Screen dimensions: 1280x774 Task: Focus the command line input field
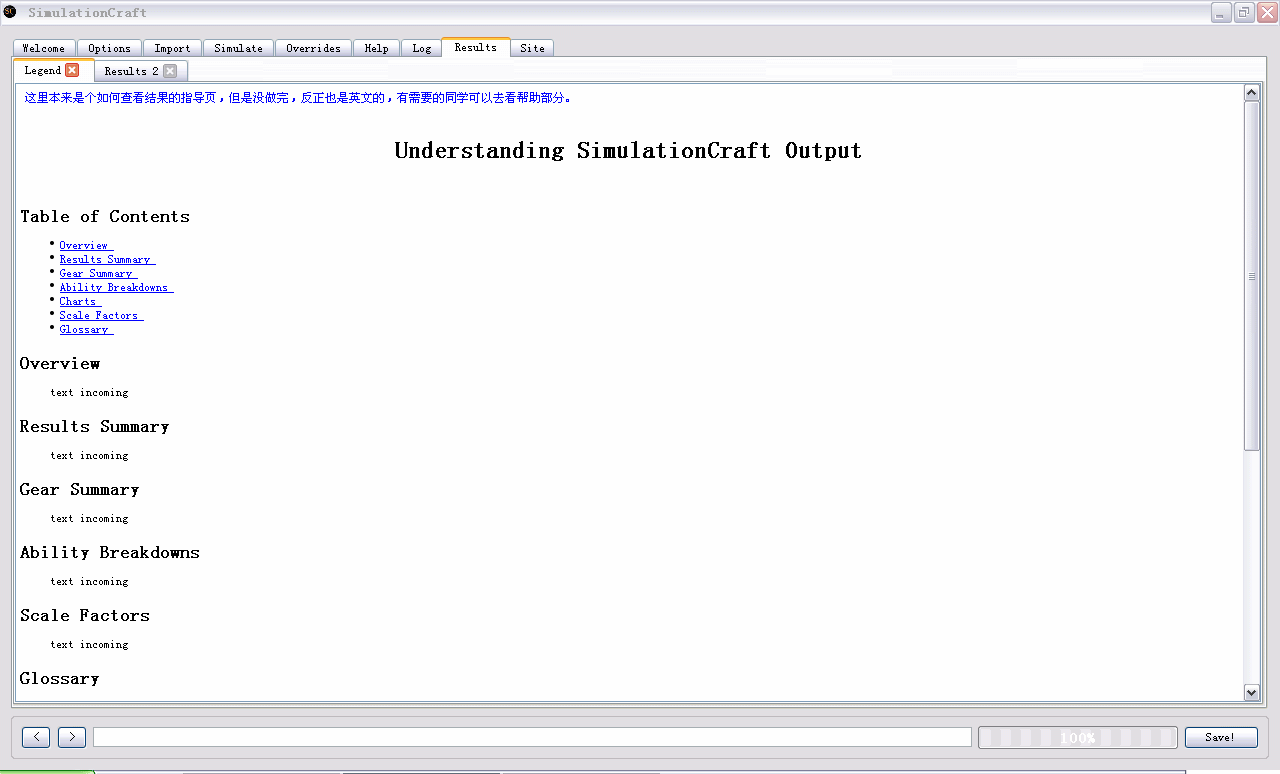click(x=532, y=737)
